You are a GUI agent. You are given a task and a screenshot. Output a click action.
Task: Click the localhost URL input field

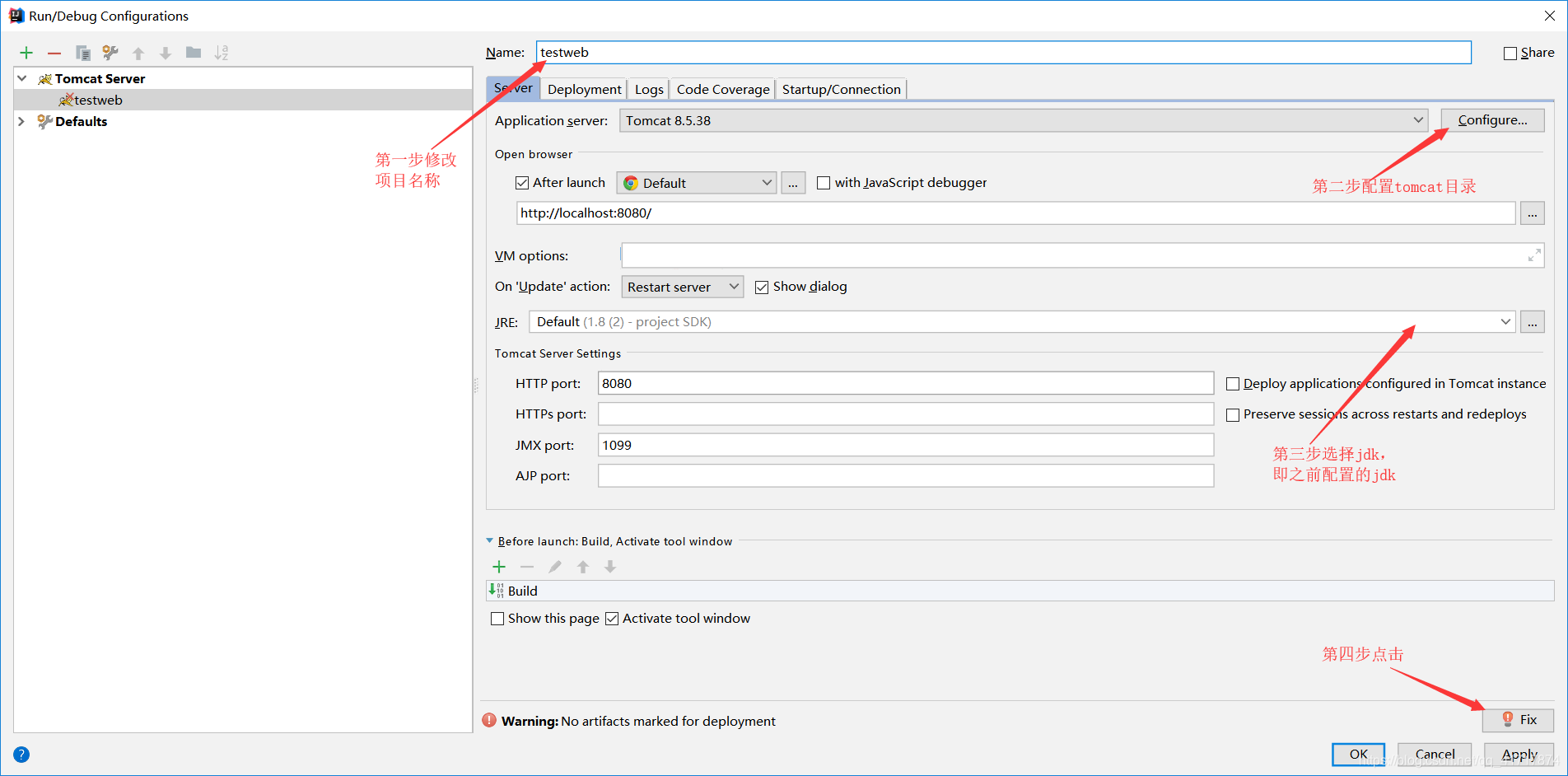(x=1015, y=213)
